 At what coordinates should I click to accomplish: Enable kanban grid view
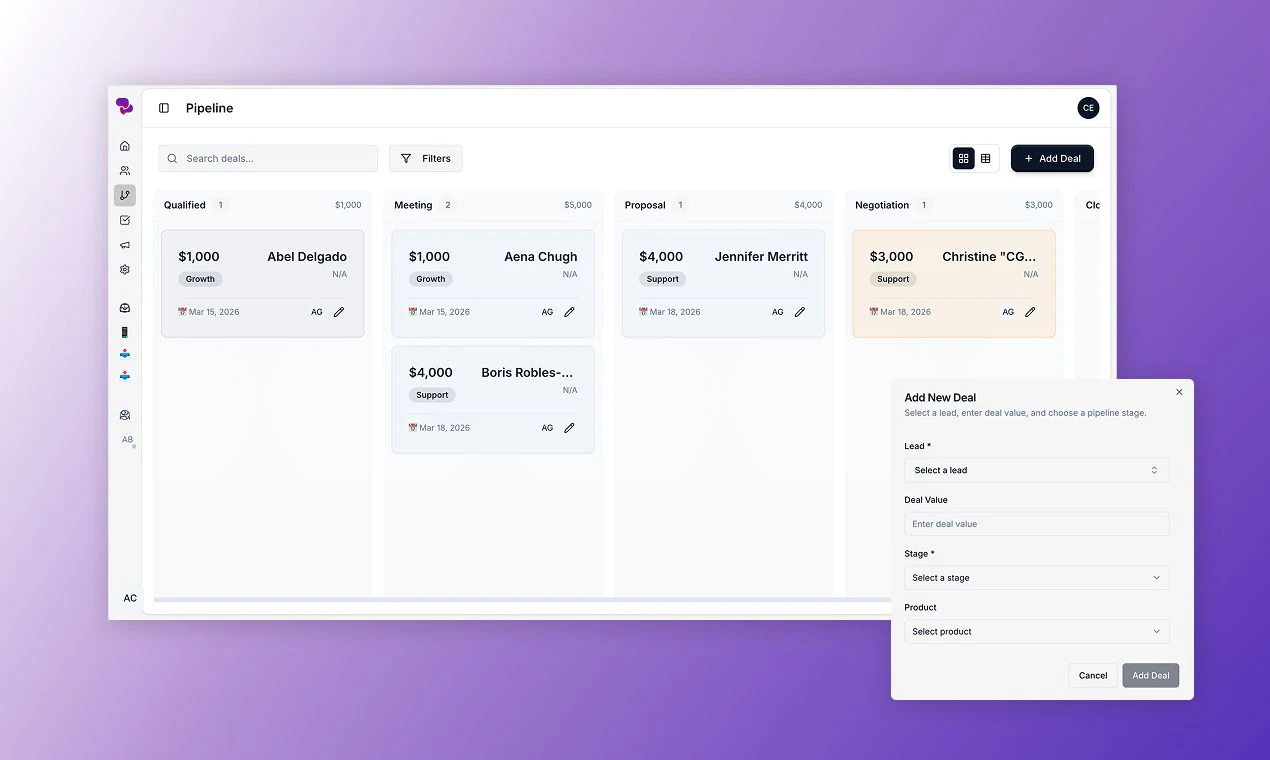[963, 158]
